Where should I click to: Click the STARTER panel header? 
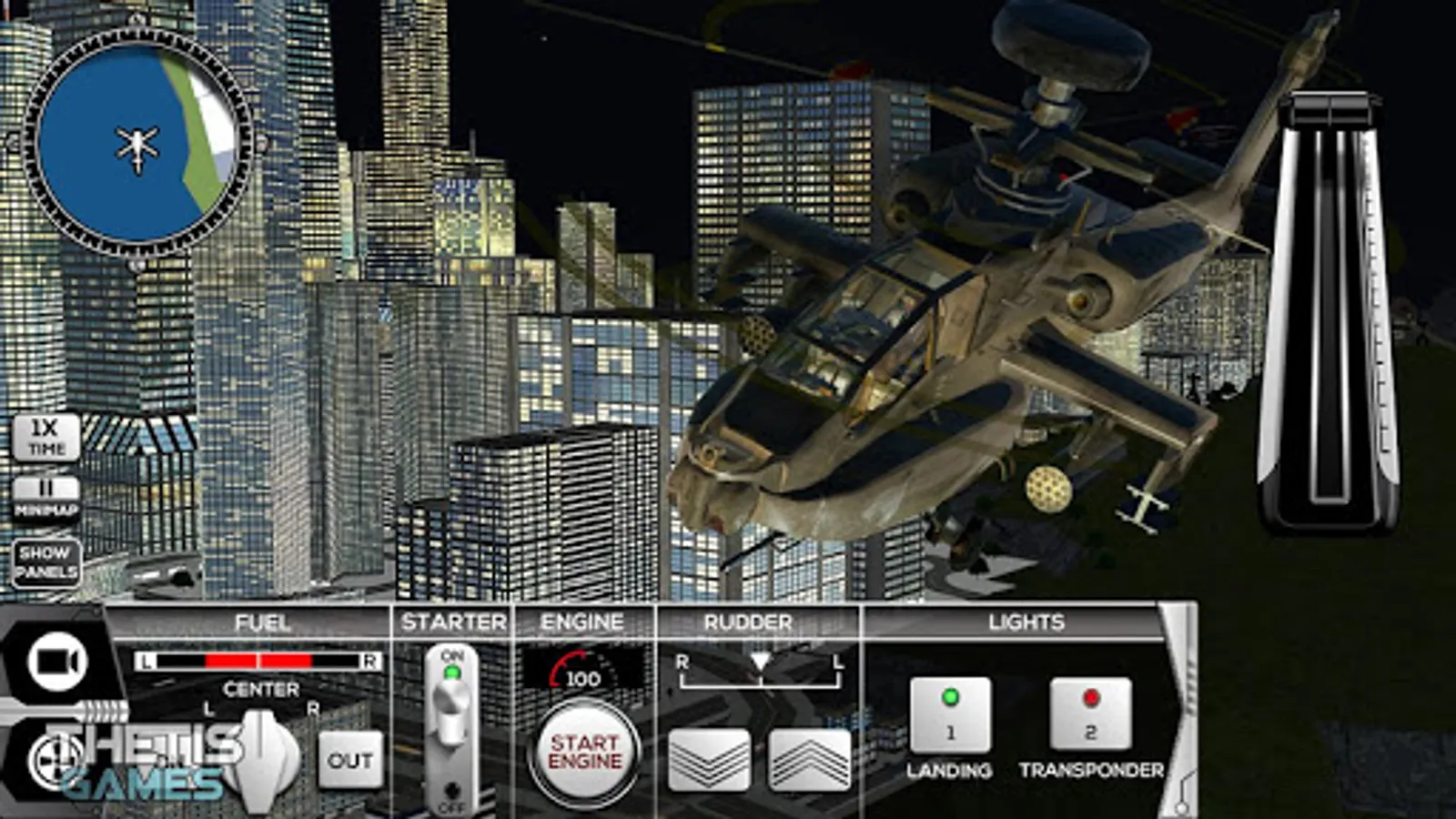pyautogui.click(x=453, y=622)
